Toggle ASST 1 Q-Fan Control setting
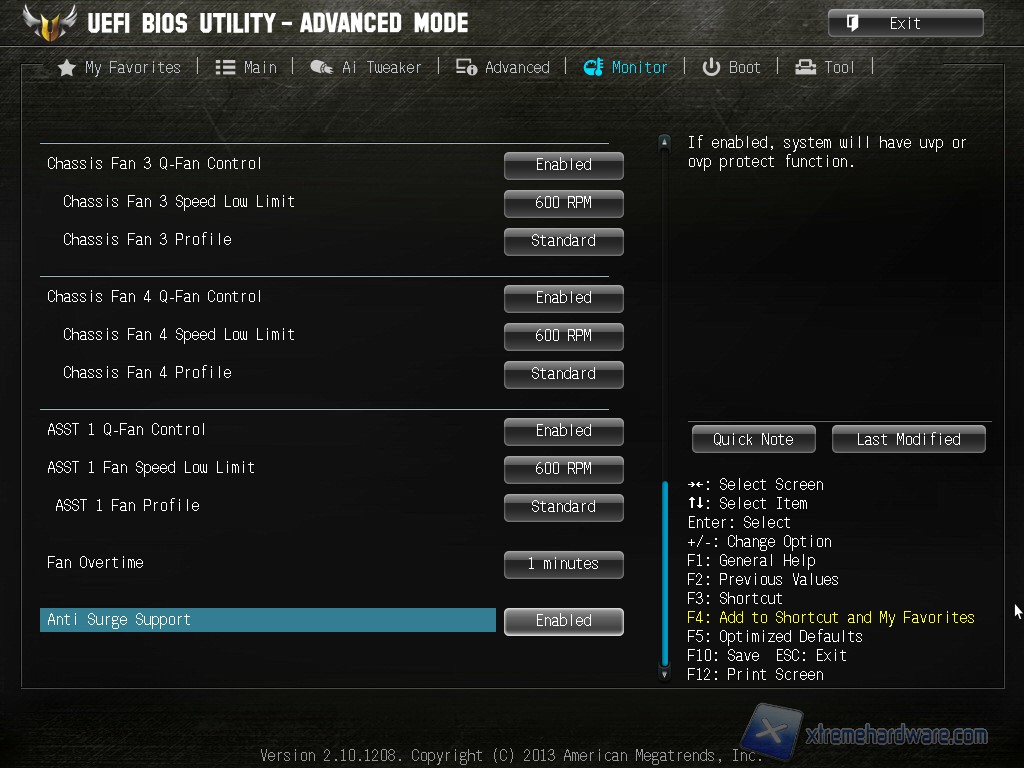This screenshot has width=1024, height=768. click(564, 431)
